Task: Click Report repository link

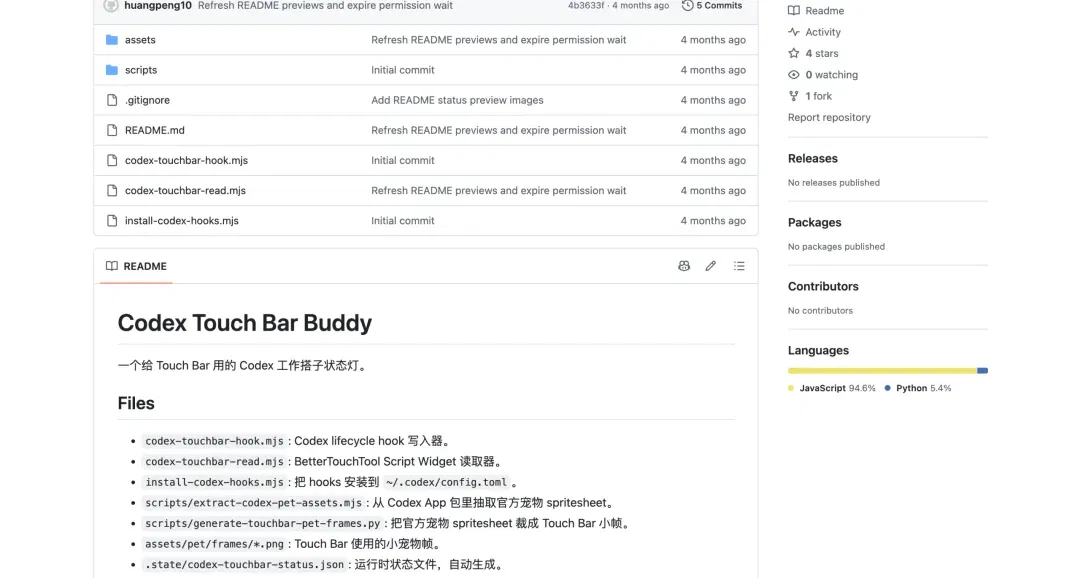Action: tap(829, 118)
